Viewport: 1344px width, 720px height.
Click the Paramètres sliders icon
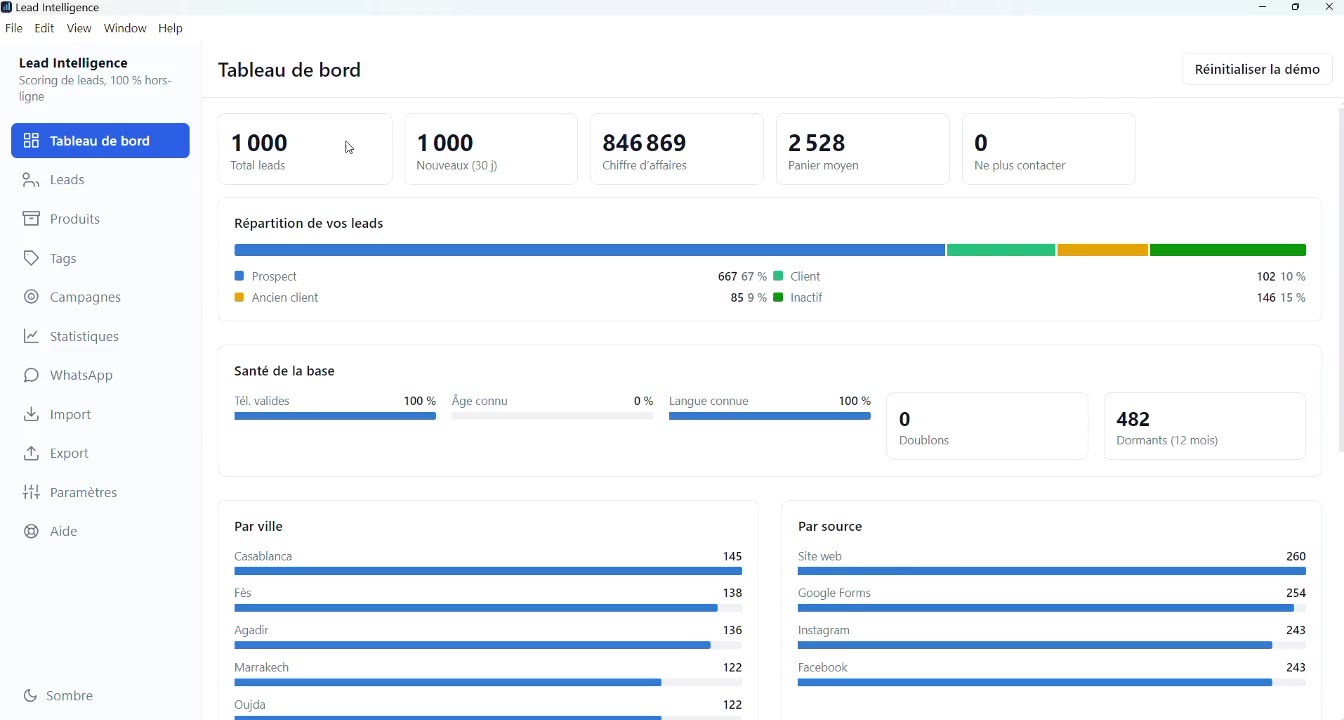[x=31, y=492]
